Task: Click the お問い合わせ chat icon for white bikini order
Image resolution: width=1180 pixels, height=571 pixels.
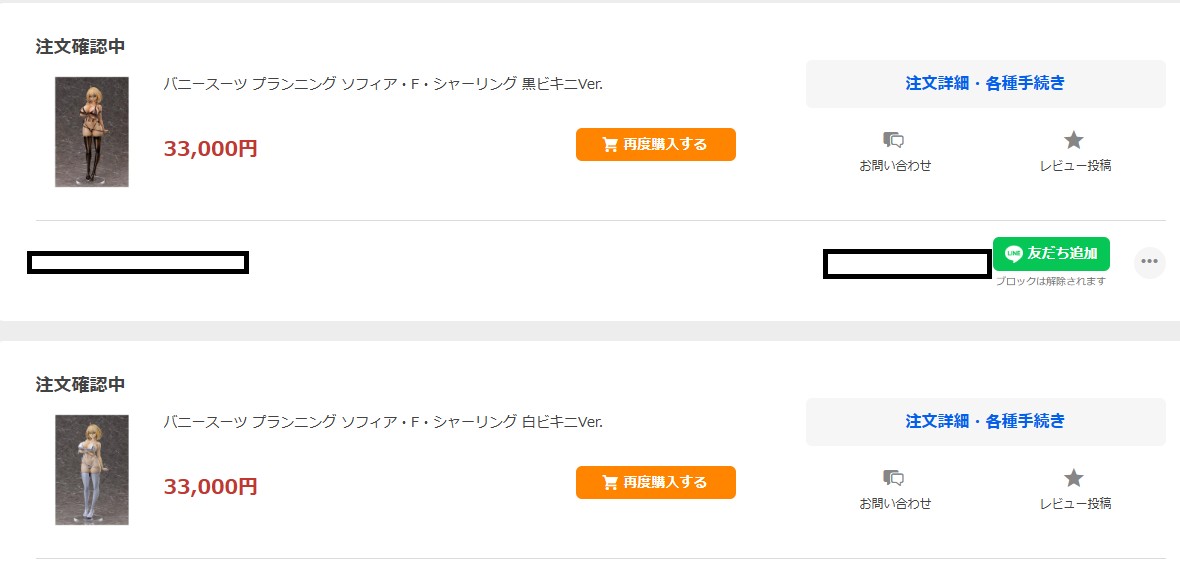Action: (x=894, y=479)
